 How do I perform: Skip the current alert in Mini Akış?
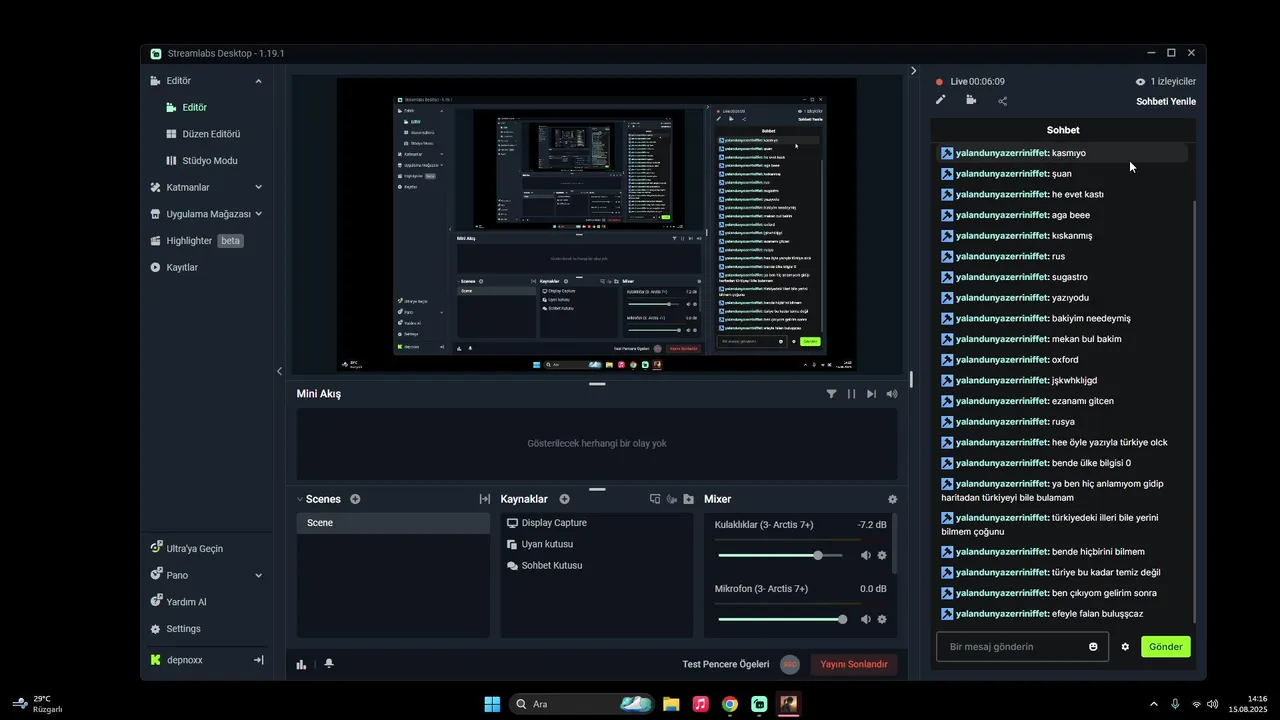pyautogui.click(x=871, y=394)
